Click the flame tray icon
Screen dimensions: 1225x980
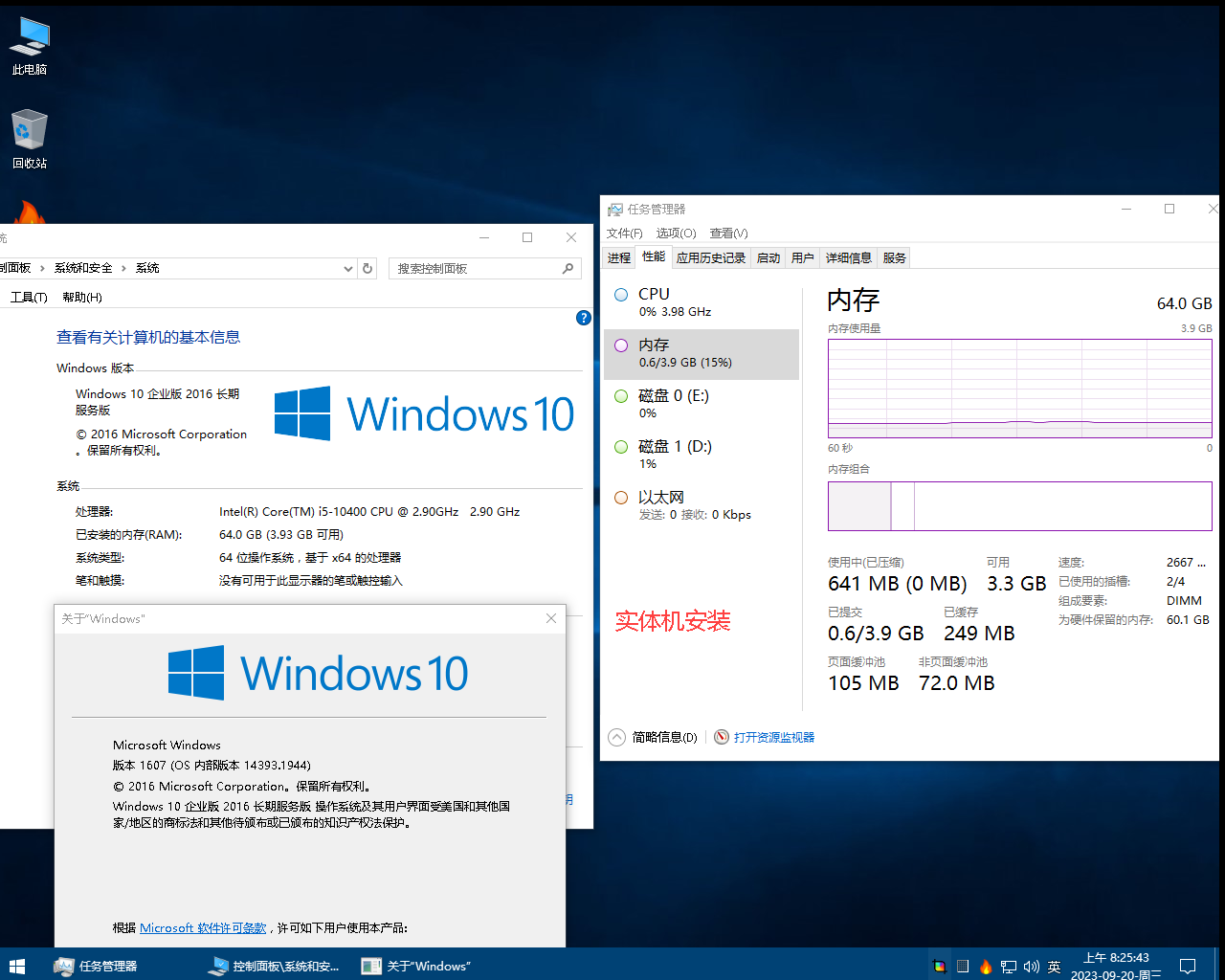pyautogui.click(x=986, y=967)
